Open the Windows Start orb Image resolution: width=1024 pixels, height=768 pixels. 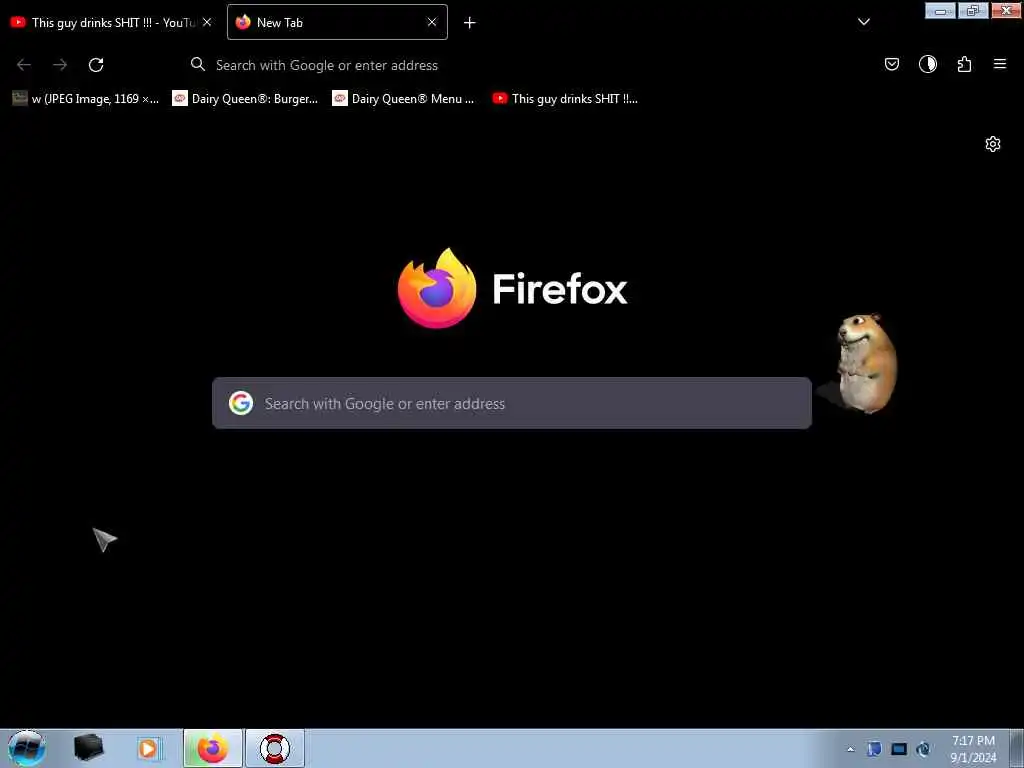[x=27, y=748]
